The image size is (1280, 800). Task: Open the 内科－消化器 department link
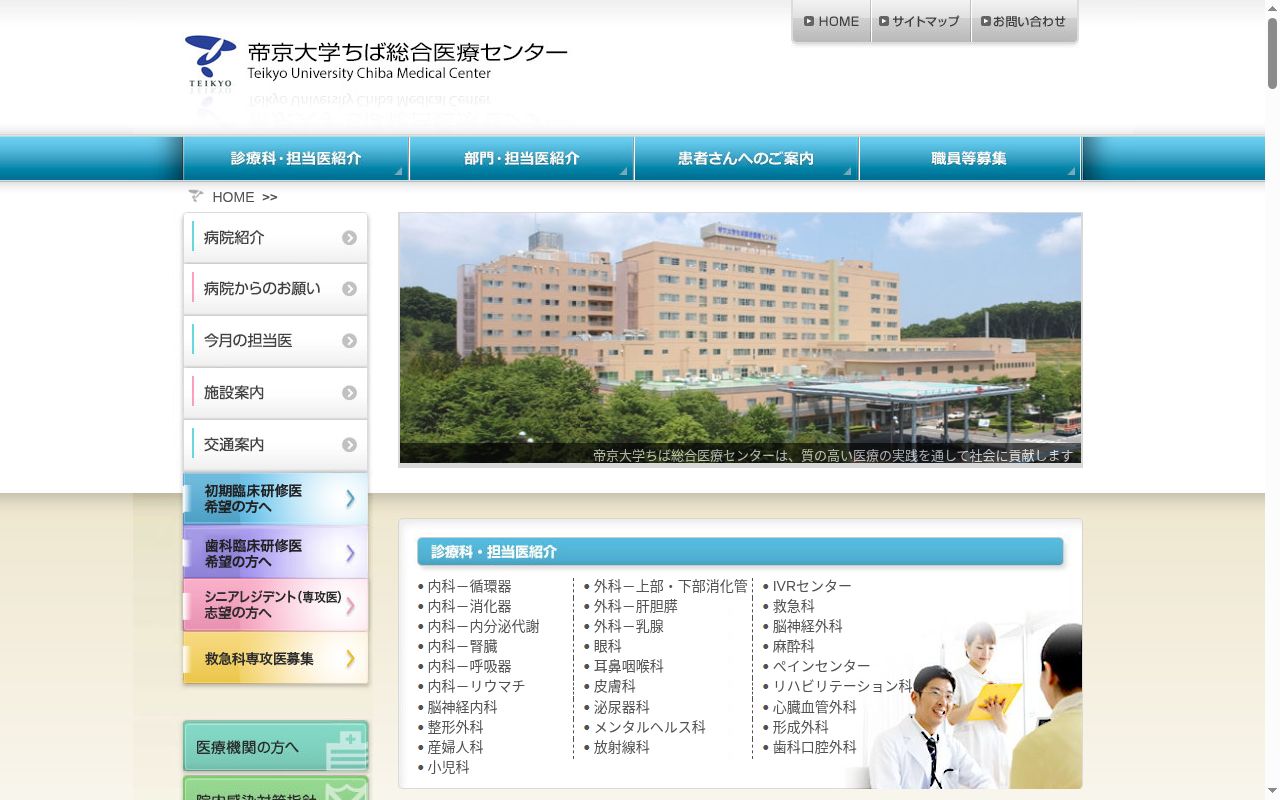469,606
